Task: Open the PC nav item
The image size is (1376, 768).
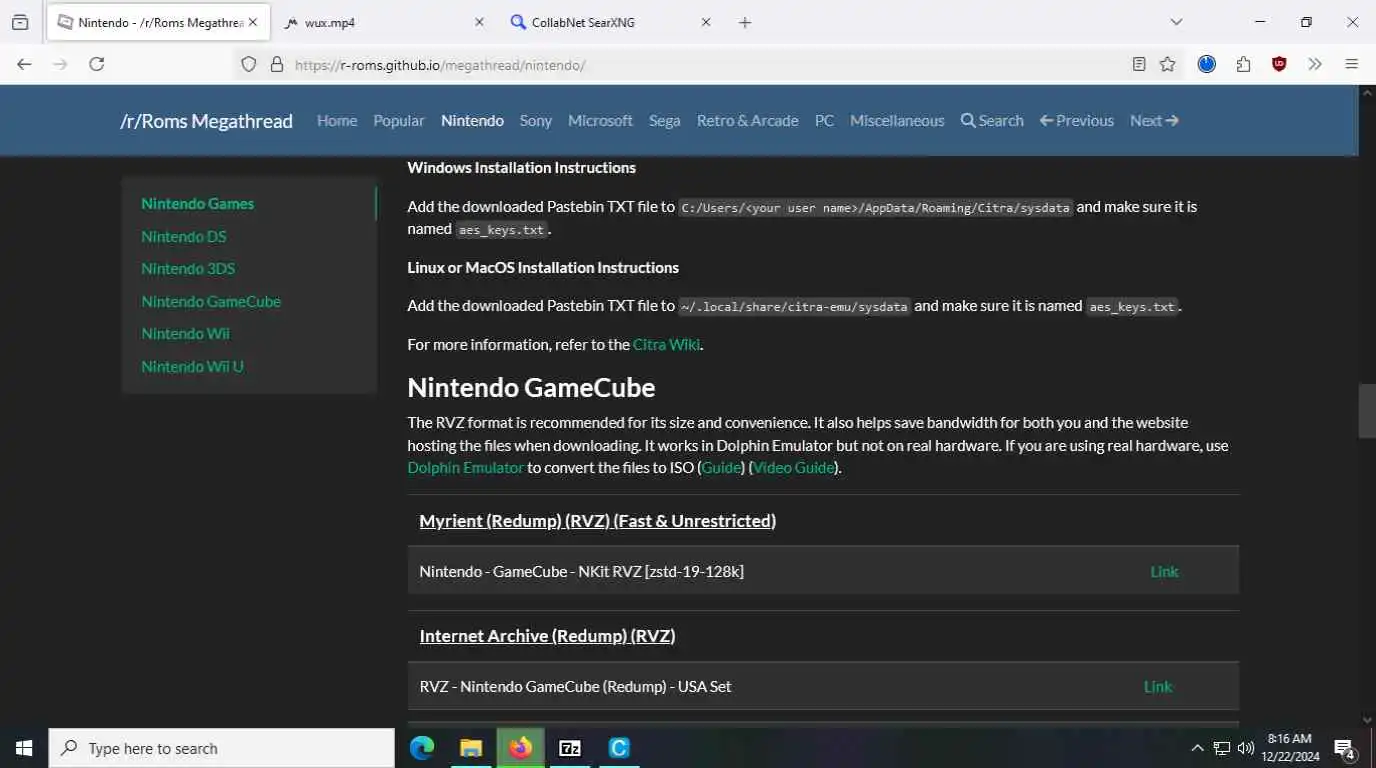Action: tap(824, 120)
